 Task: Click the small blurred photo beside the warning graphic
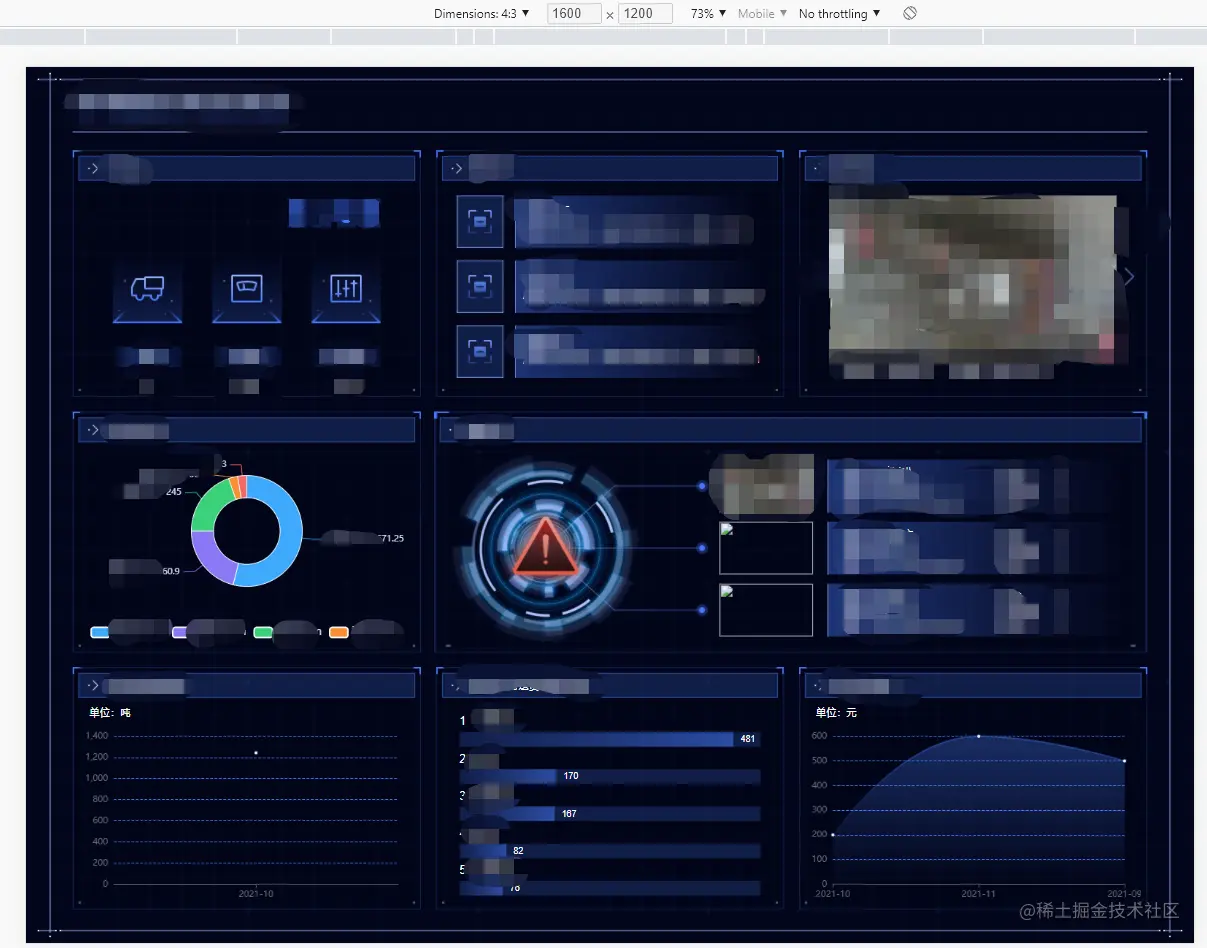(766, 485)
